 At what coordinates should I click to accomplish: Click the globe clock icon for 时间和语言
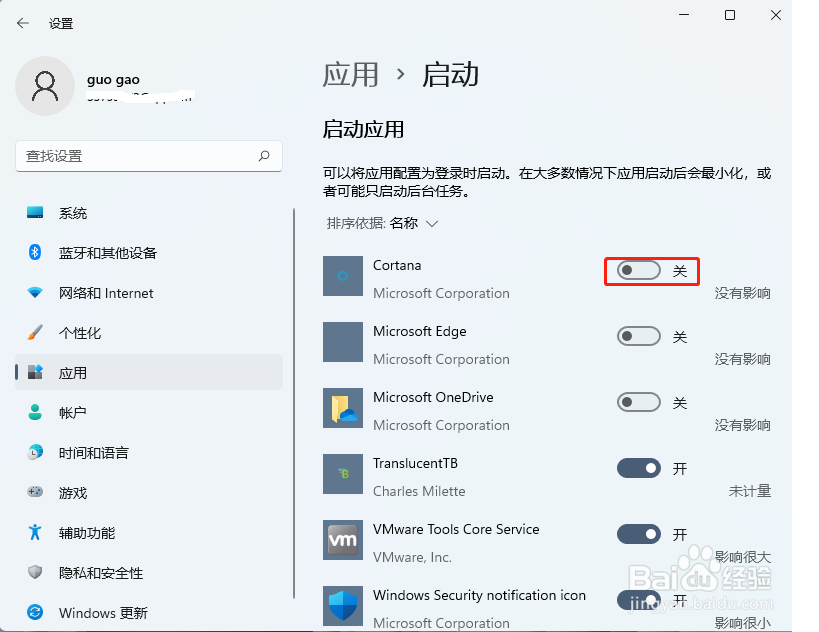point(35,452)
